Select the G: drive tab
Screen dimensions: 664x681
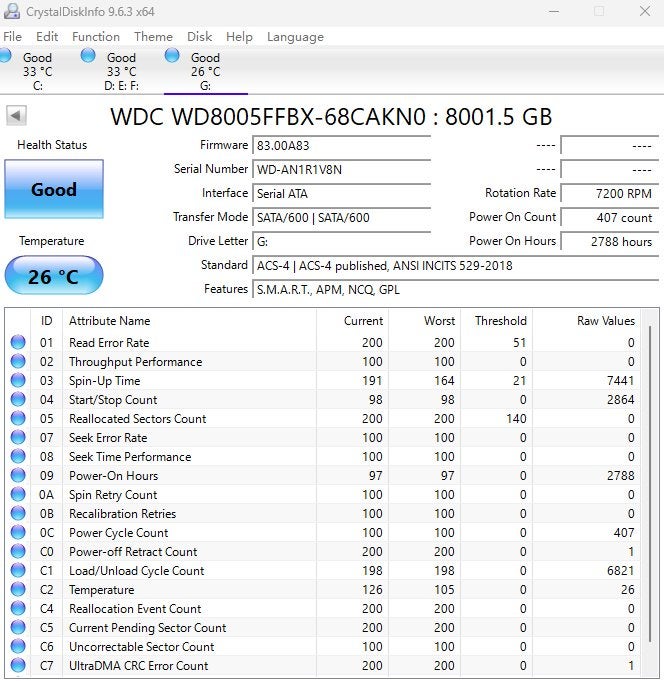tap(205, 71)
